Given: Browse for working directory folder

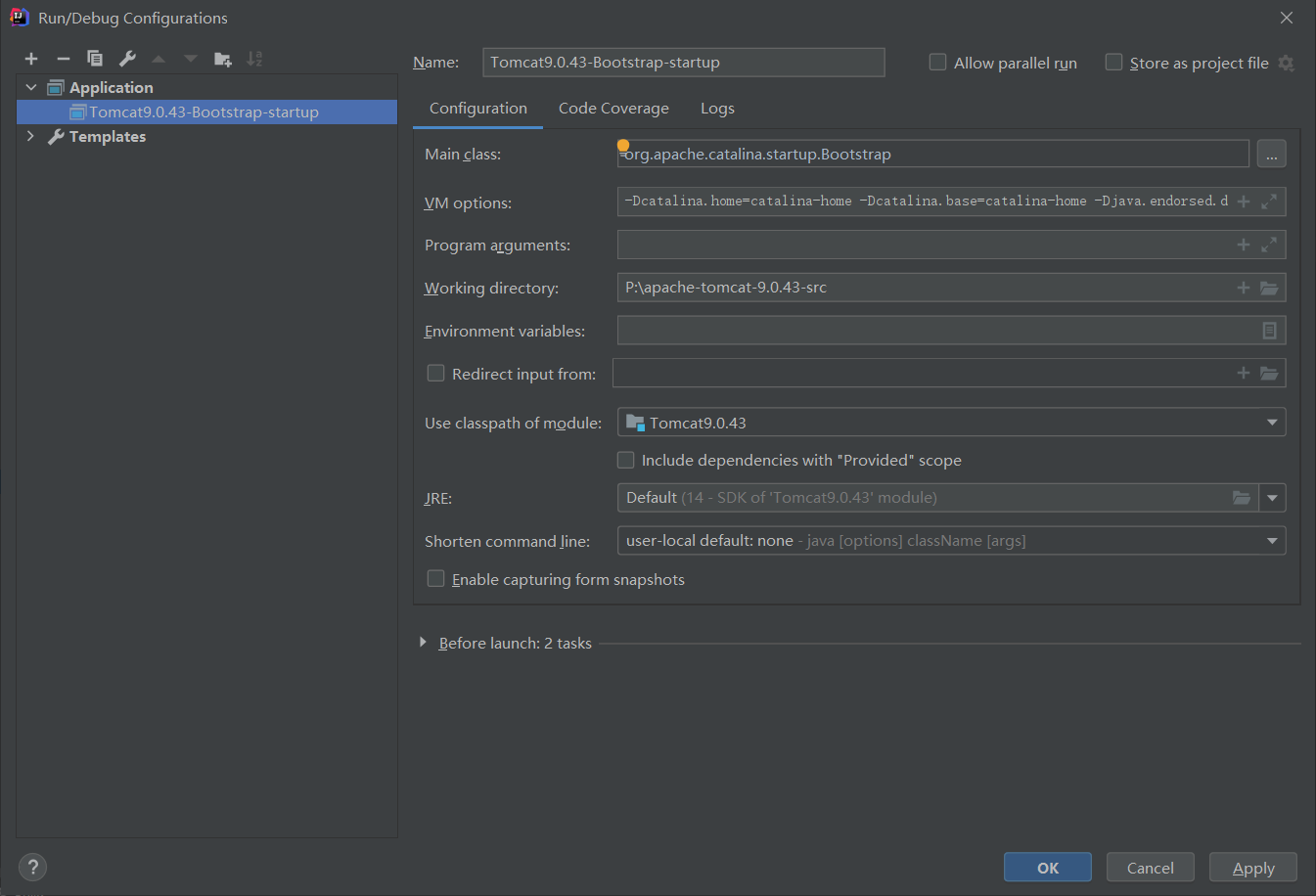Looking at the screenshot, I should click(1269, 288).
